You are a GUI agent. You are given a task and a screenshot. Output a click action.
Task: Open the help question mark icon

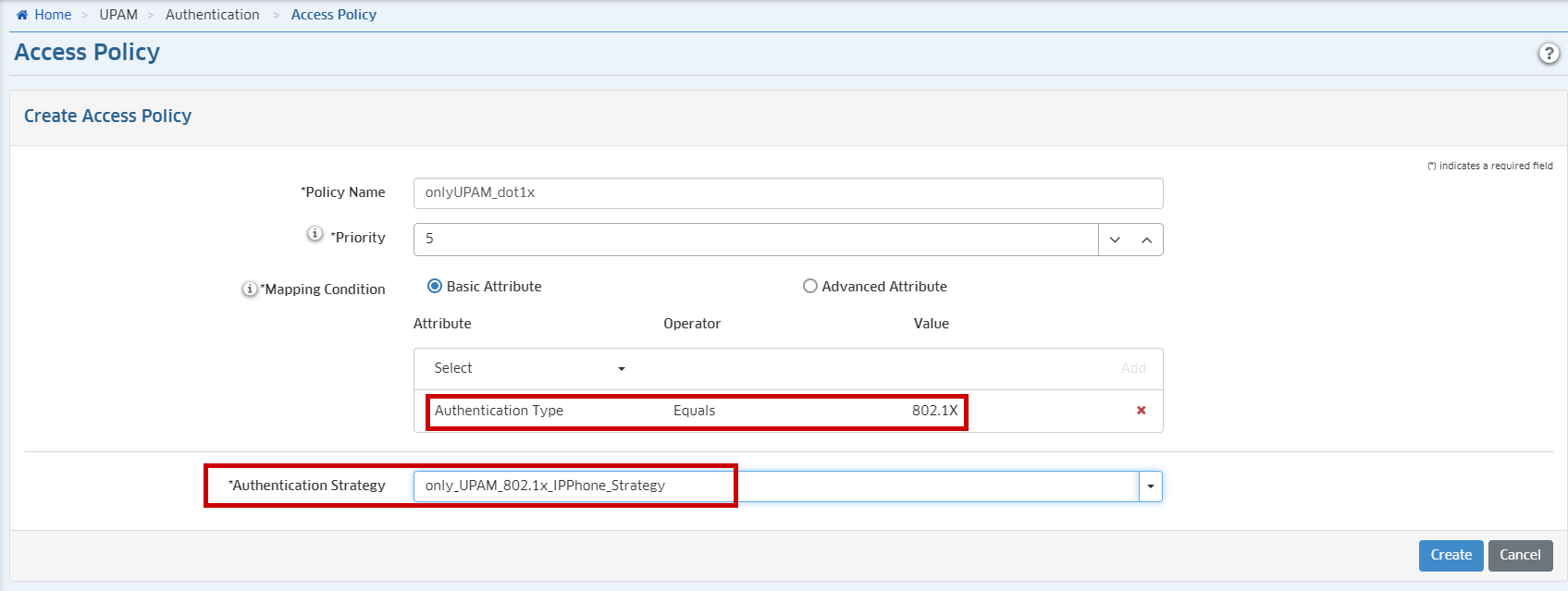pyautogui.click(x=1548, y=54)
